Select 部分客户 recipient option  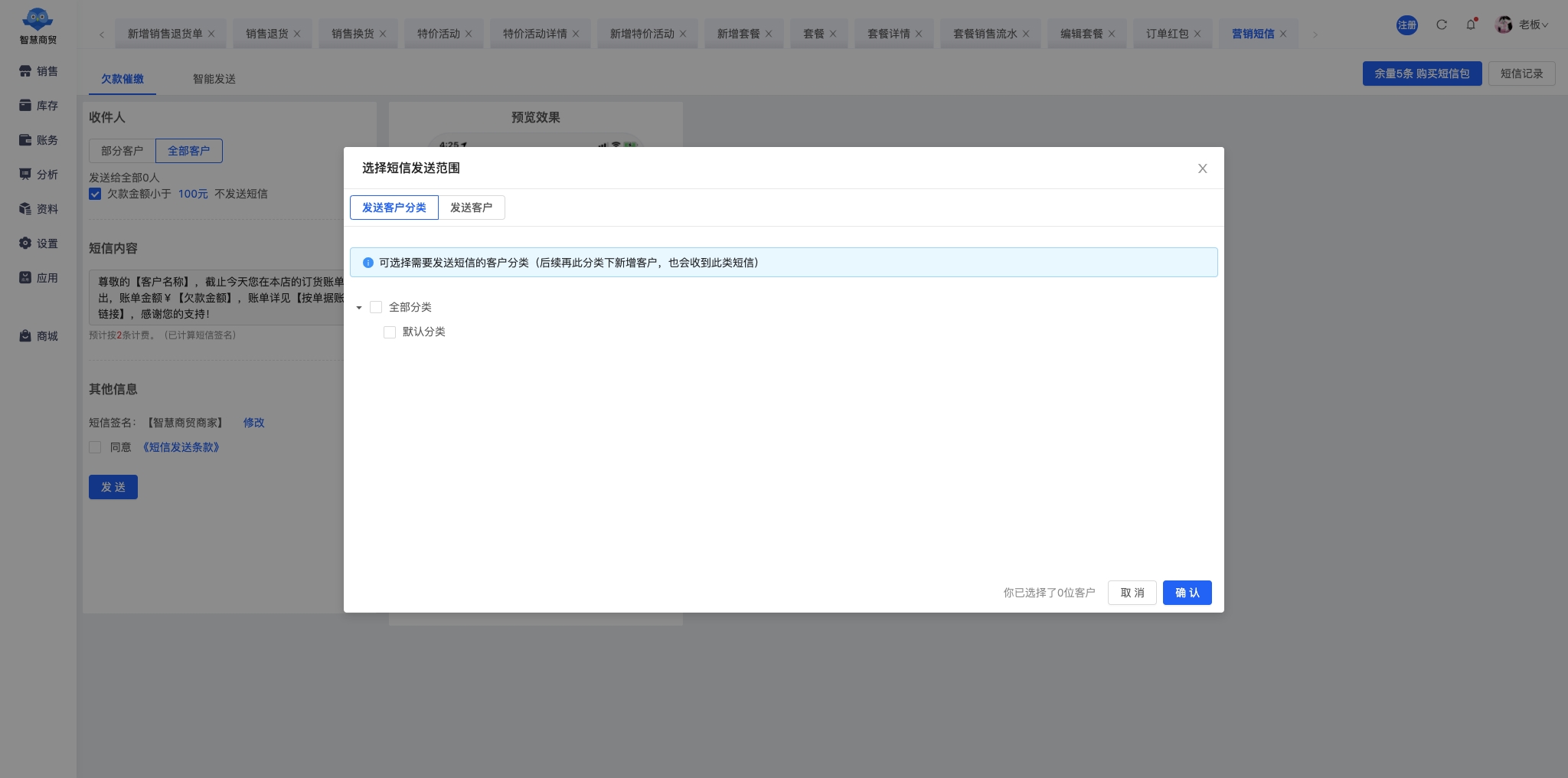click(x=122, y=151)
